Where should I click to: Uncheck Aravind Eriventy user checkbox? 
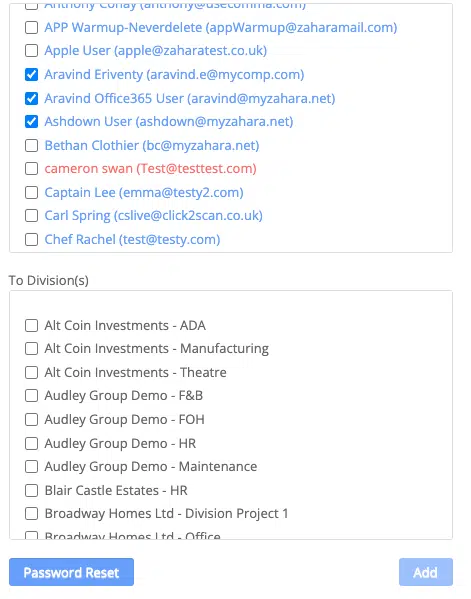pos(31,74)
